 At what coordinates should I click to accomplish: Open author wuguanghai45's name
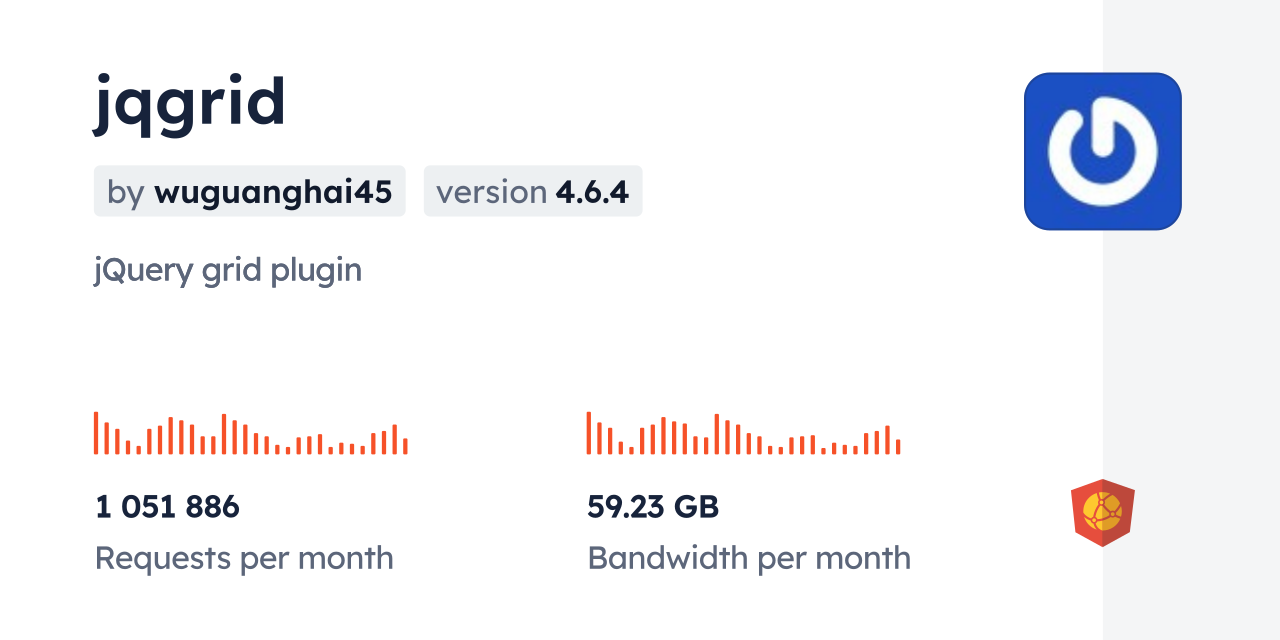pos(272,191)
